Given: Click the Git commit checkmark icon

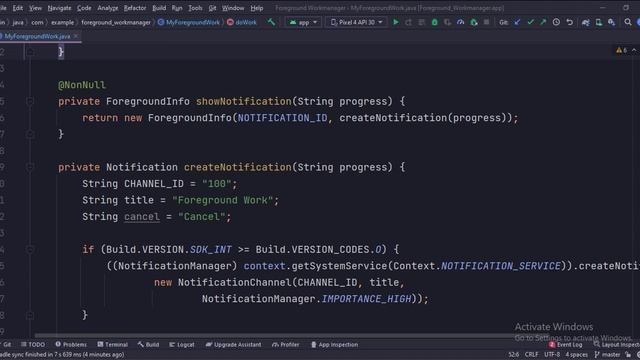Looking at the screenshot, I should pyautogui.click(x=530, y=22).
